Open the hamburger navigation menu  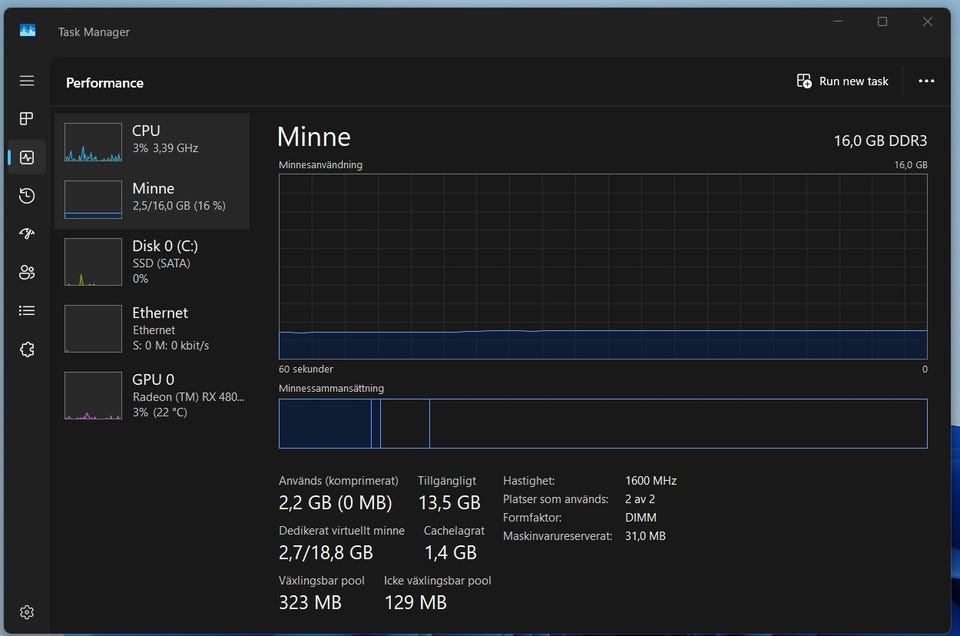[27, 81]
